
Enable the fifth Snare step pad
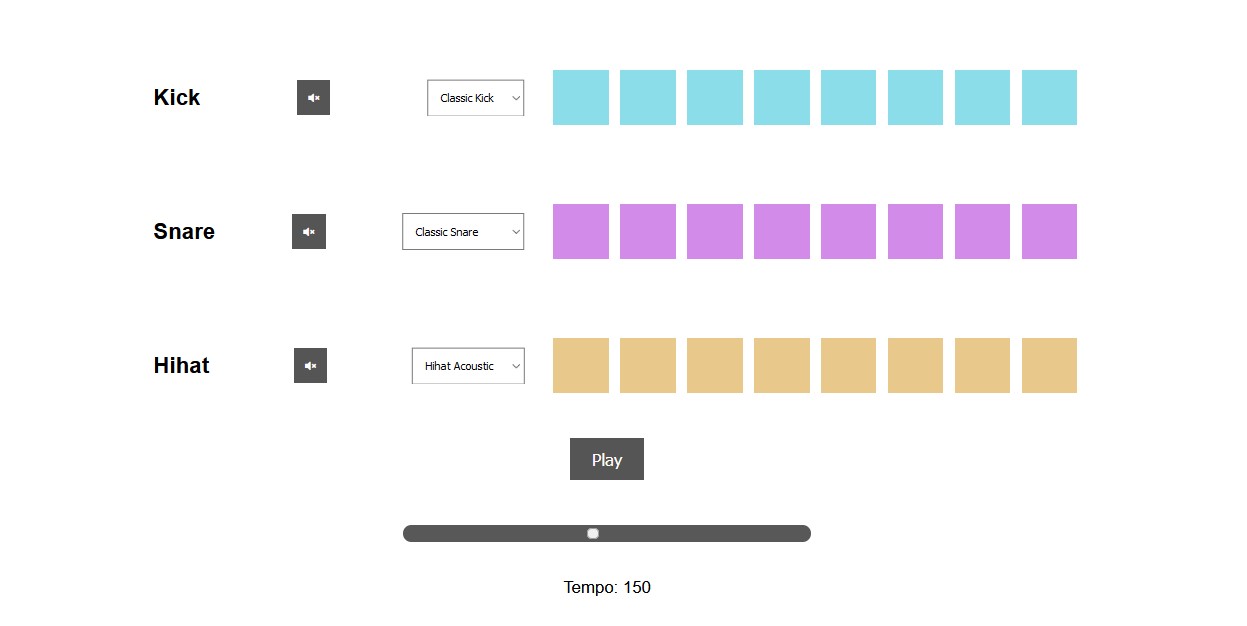pos(848,232)
